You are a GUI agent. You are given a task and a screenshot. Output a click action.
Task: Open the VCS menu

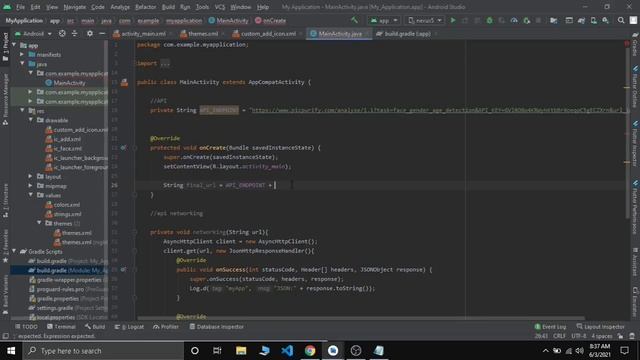point(220,7)
